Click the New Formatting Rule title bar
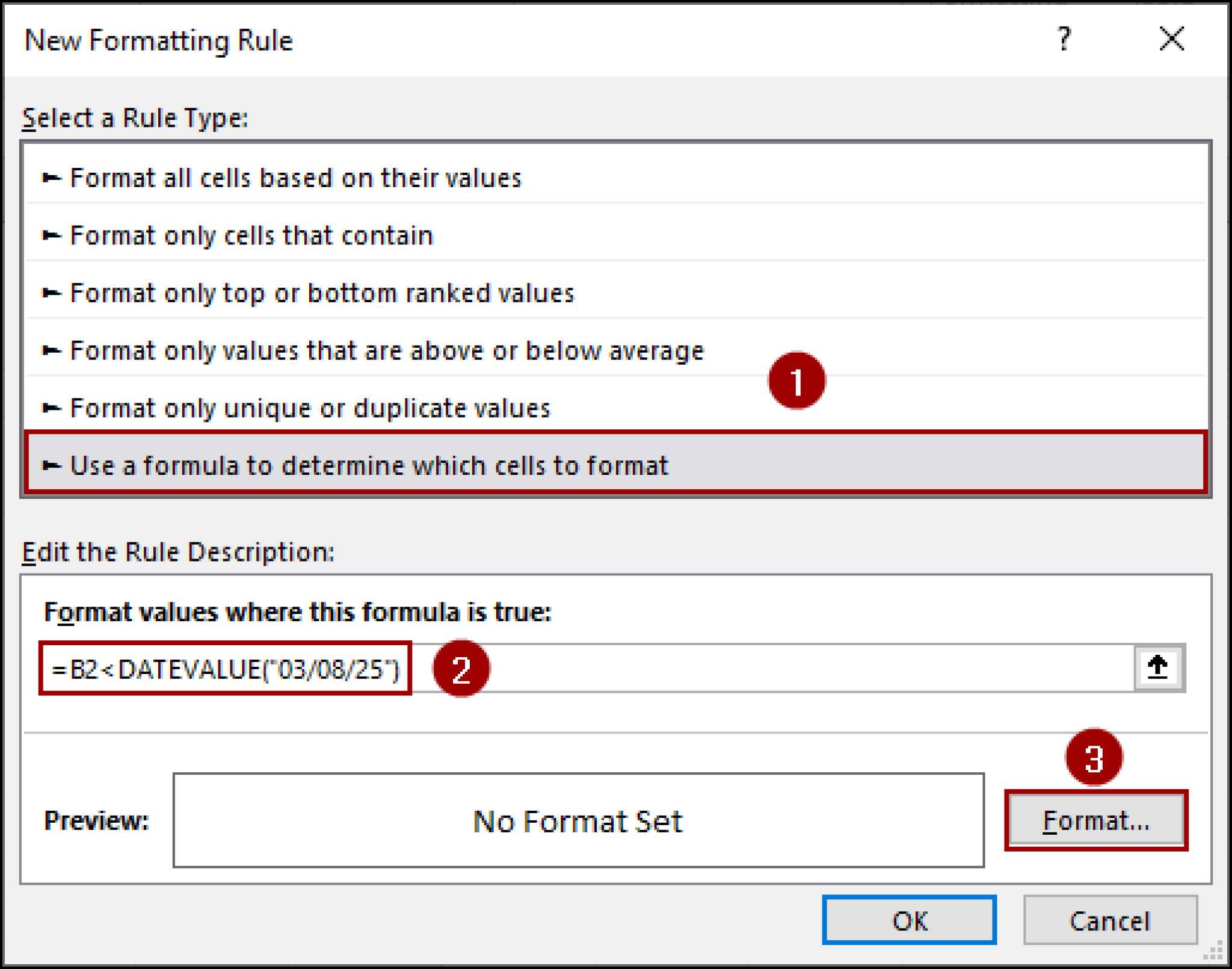Screen dimensions: 1232x969 [x=159, y=40]
